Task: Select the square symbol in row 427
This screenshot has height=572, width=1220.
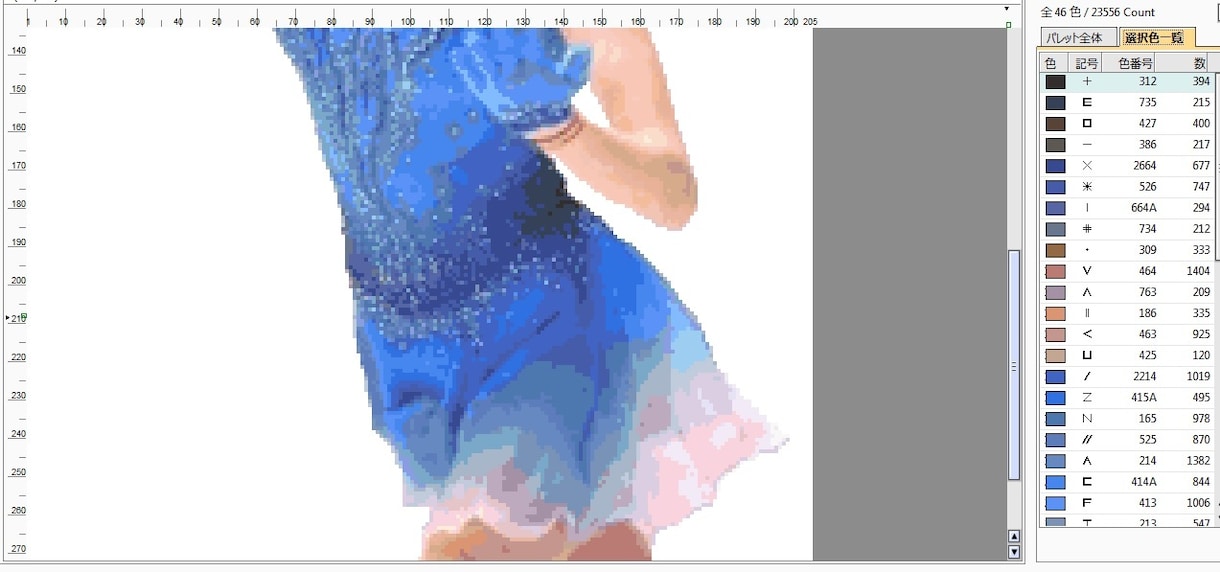Action: pos(1087,124)
